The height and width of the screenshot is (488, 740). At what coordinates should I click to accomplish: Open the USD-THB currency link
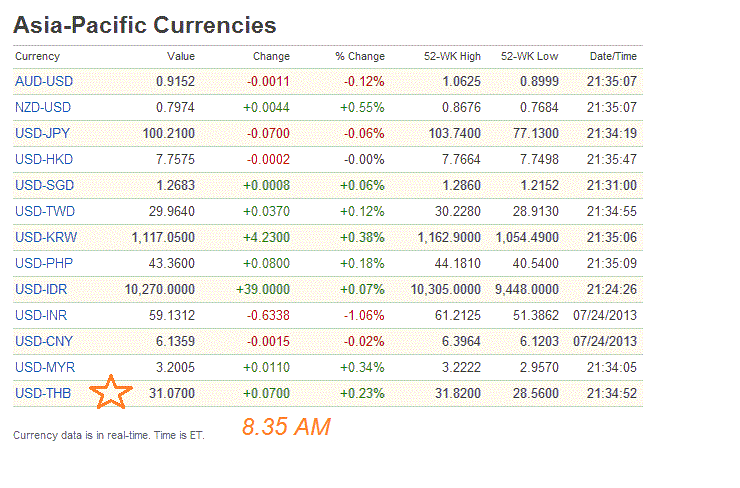(x=44, y=393)
